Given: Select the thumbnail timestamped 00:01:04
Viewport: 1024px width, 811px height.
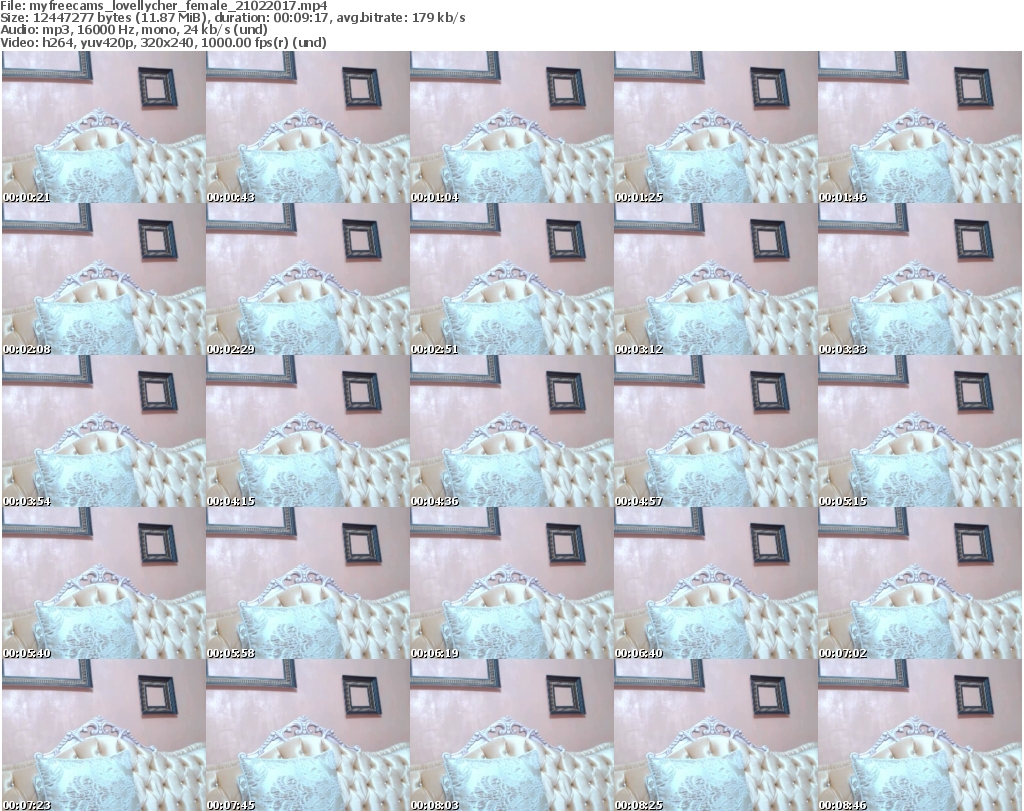Looking at the screenshot, I should click(511, 127).
